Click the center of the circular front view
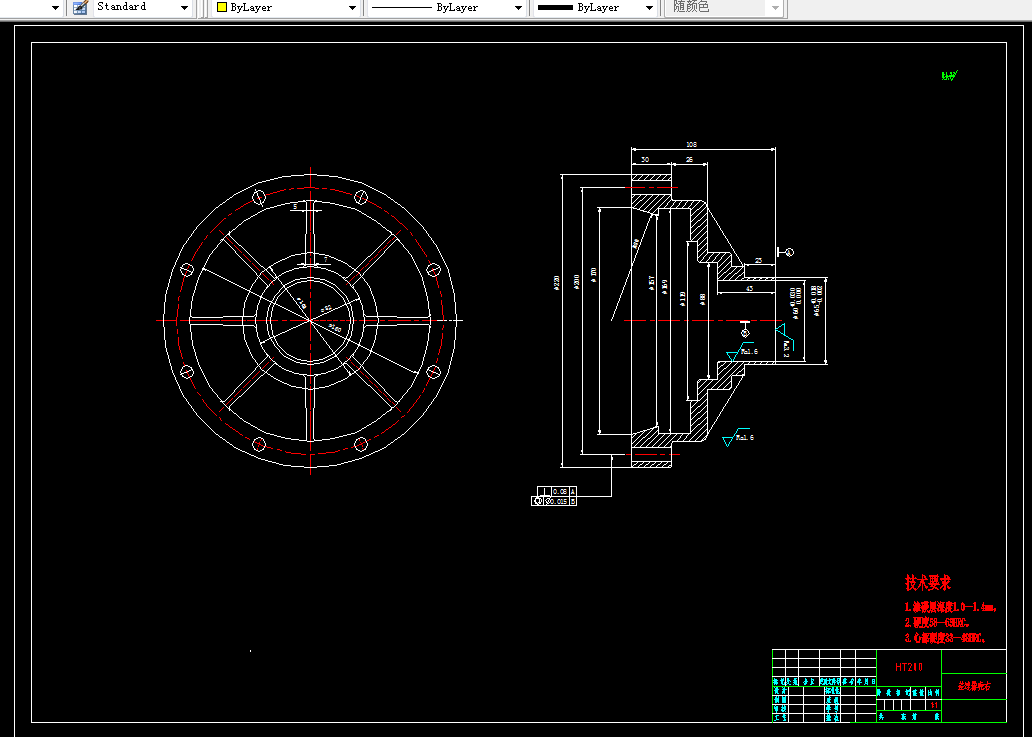 (x=310, y=320)
